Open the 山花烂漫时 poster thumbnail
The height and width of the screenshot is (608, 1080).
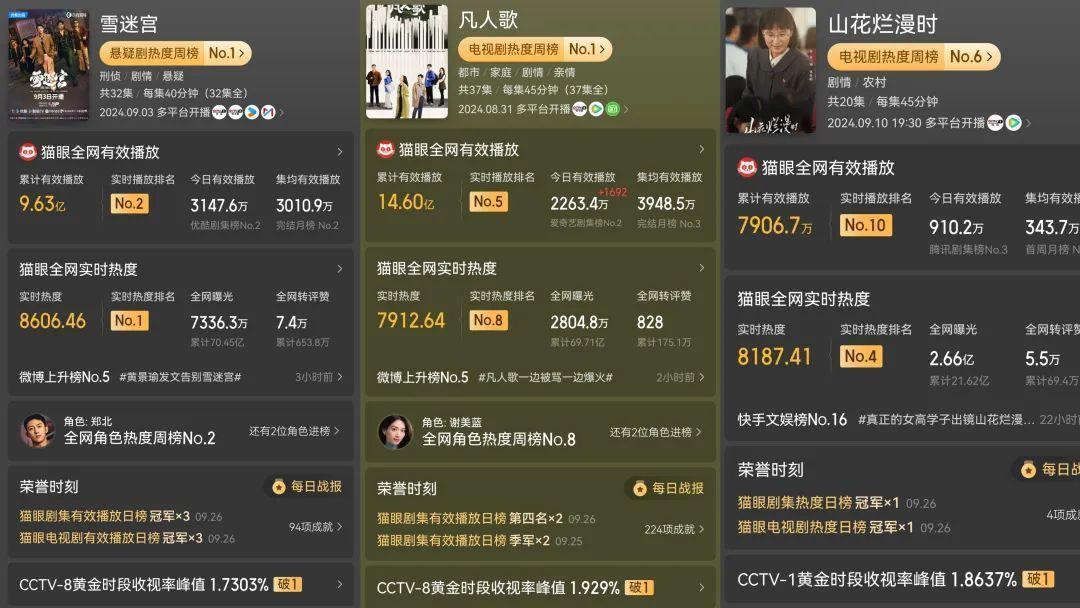[771, 70]
